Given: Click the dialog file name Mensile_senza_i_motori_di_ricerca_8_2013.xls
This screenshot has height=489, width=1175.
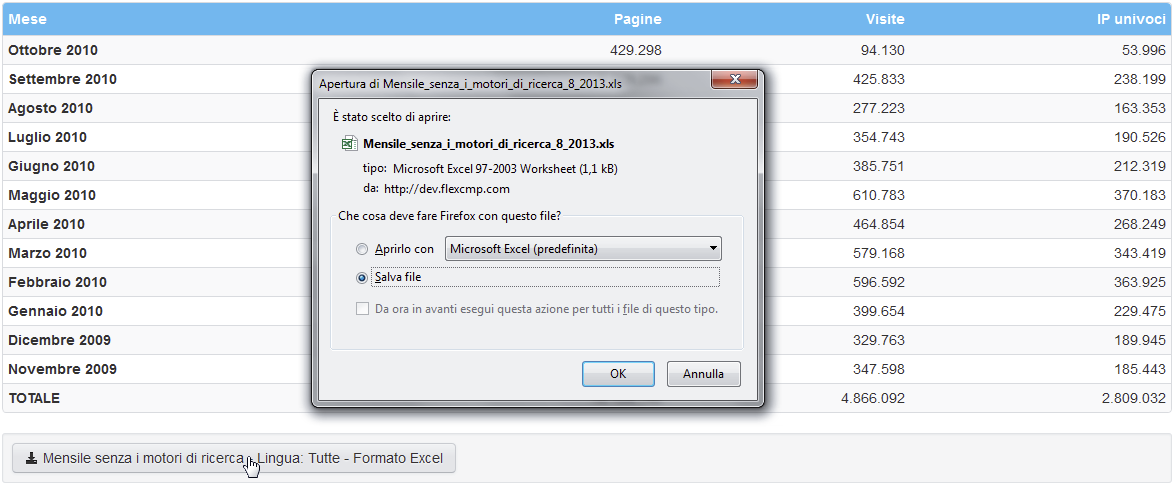Looking at the screenshot, I should (x=489, y=144).
